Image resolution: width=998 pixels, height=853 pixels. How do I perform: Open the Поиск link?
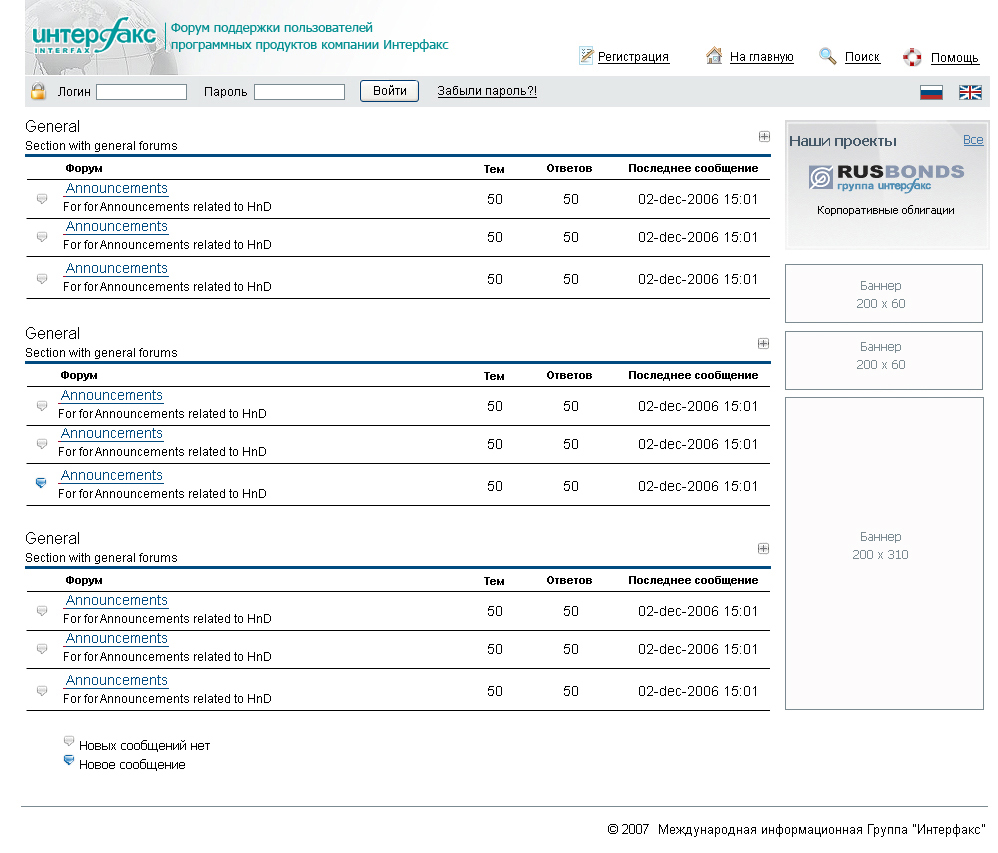pyautogui.click(x=862, y=57)
